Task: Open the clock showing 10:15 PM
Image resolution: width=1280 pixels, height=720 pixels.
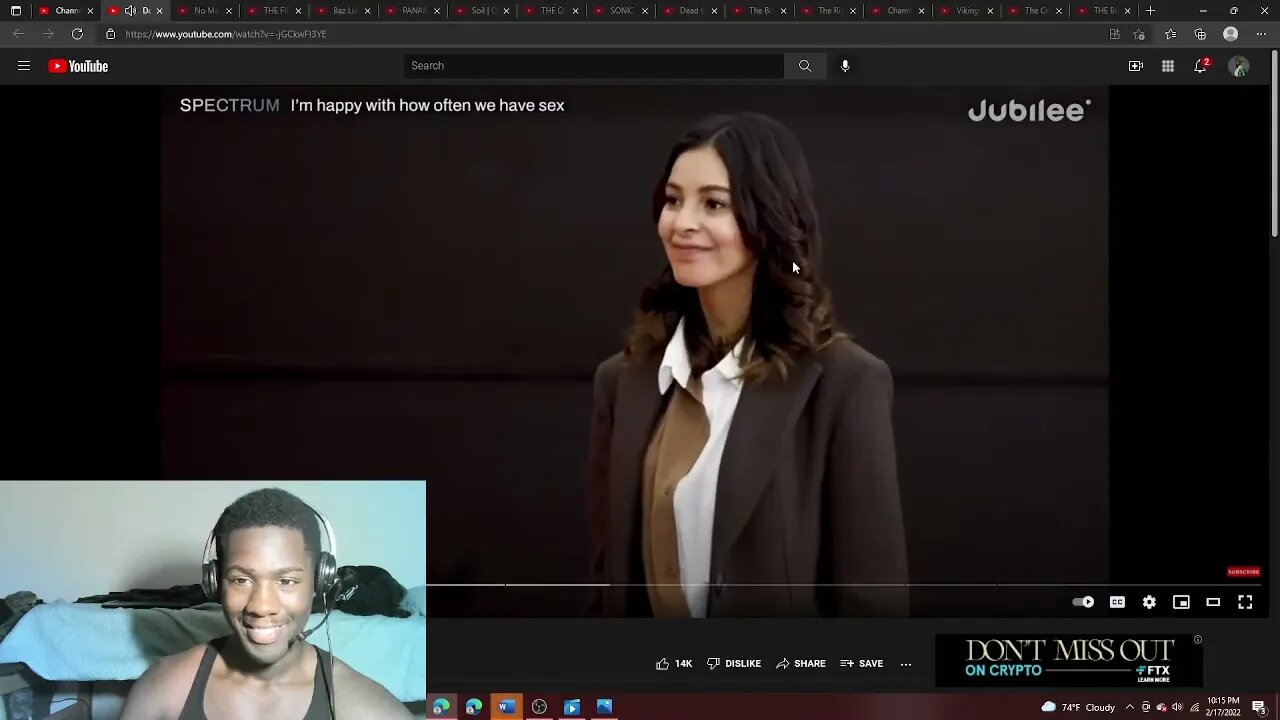Action: tap(1223, 707)
